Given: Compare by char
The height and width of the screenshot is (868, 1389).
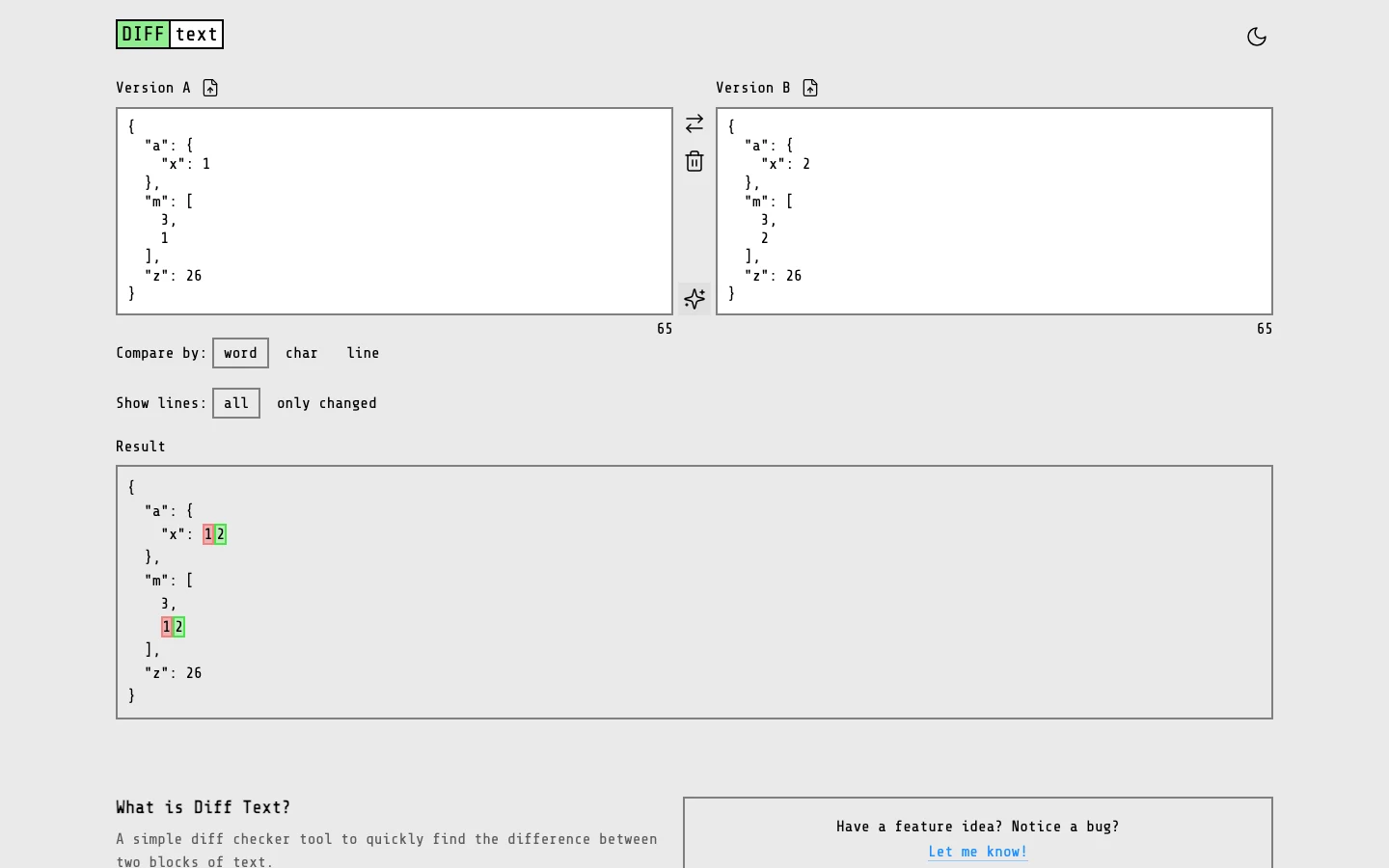Looking at the screenshot, I should (x=302, y=353).
